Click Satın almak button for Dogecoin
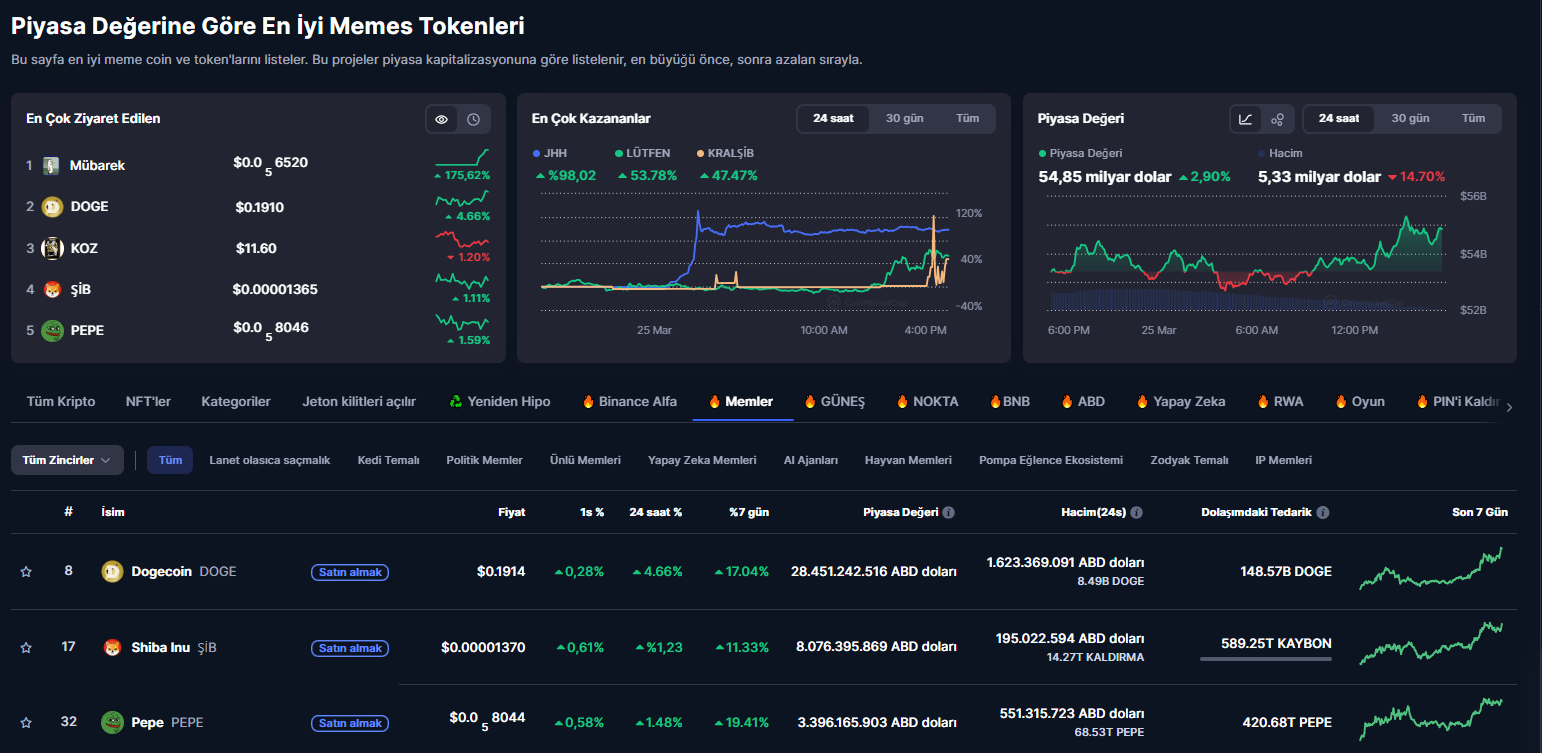Image resolution: width=1542 pixels, height=753 pixels. point(349,572)
